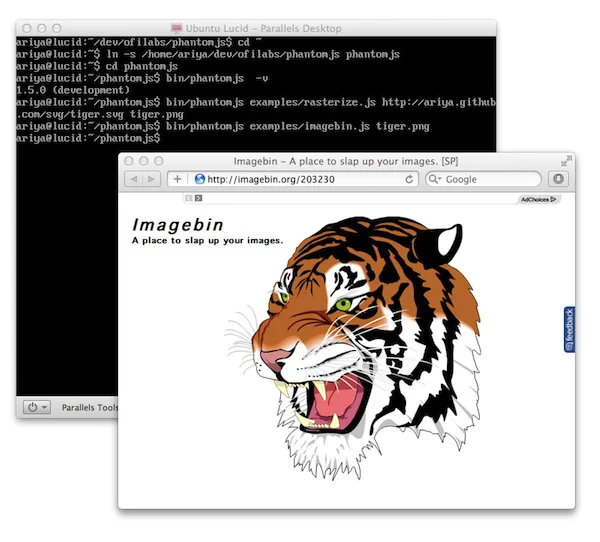
Task: Open the Imagebin logo heading link
Action: pyautogui.click(x=178, y=225)
